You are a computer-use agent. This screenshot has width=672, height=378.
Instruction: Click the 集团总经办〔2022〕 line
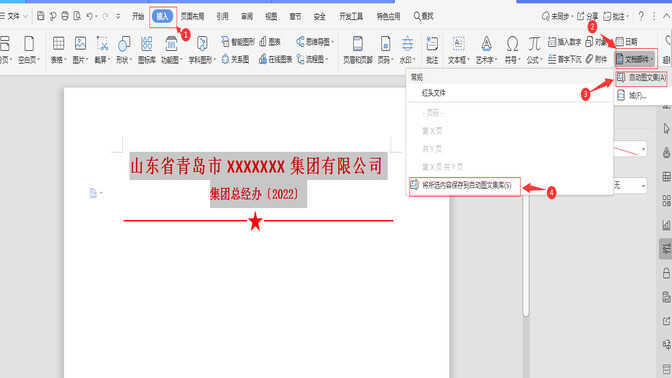(x=254, y=195)
